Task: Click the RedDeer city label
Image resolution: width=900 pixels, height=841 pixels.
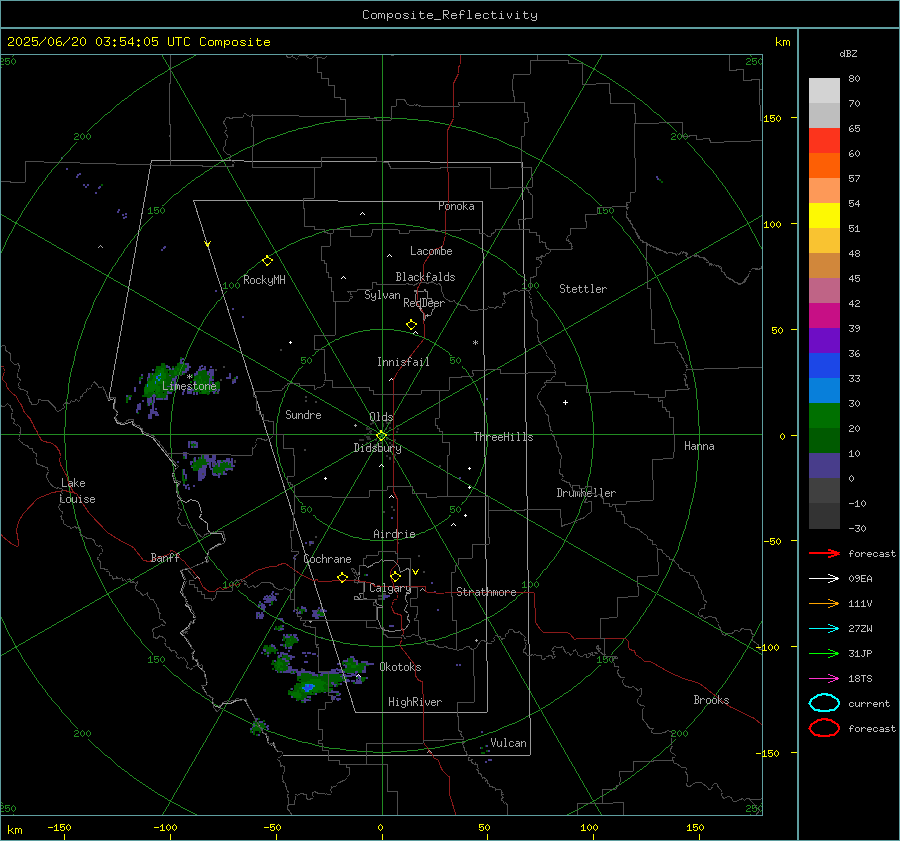Action: point(424,303)
